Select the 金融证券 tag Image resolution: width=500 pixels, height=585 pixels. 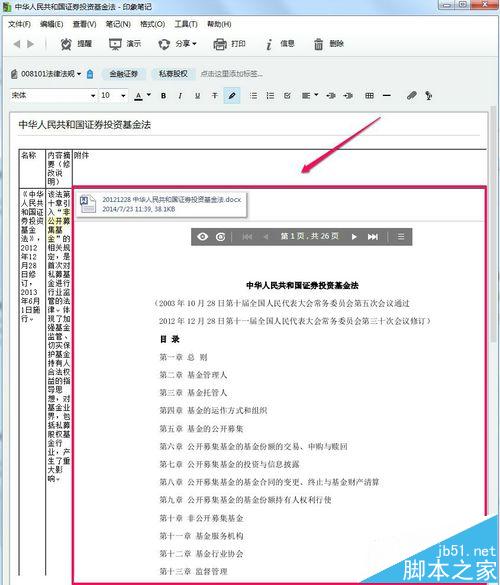click(x=124, y=74)
